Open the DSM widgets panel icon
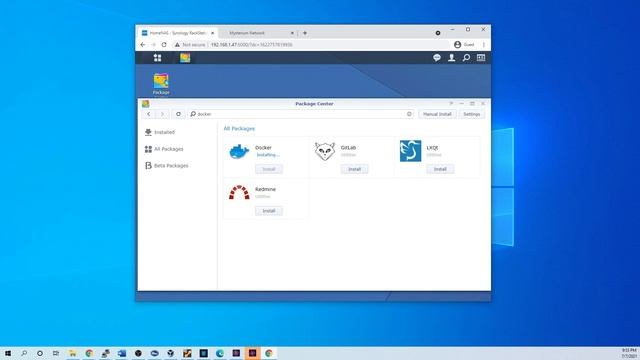 (x=481, y=58)
